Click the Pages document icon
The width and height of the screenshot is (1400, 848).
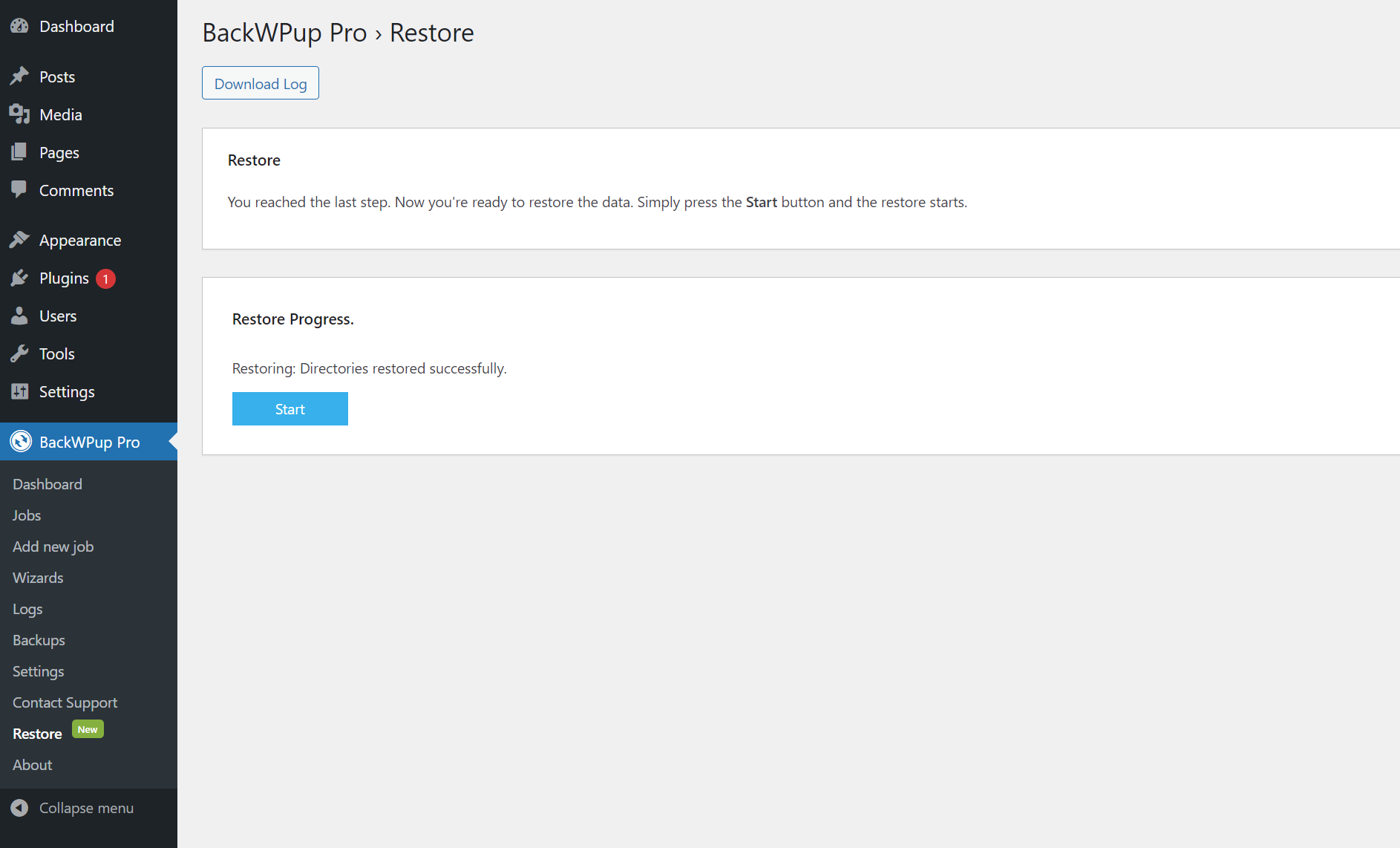coord(19,152)
